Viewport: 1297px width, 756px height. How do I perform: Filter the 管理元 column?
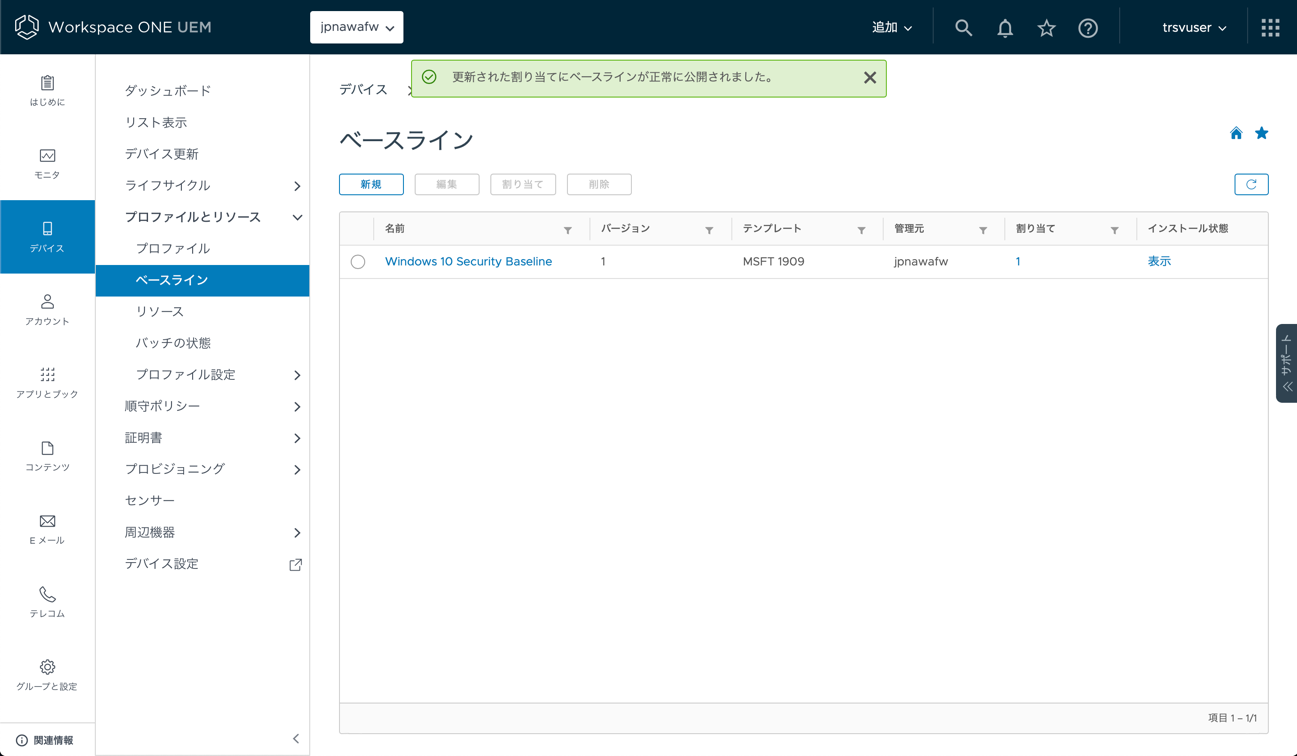[x=983, y=230]
